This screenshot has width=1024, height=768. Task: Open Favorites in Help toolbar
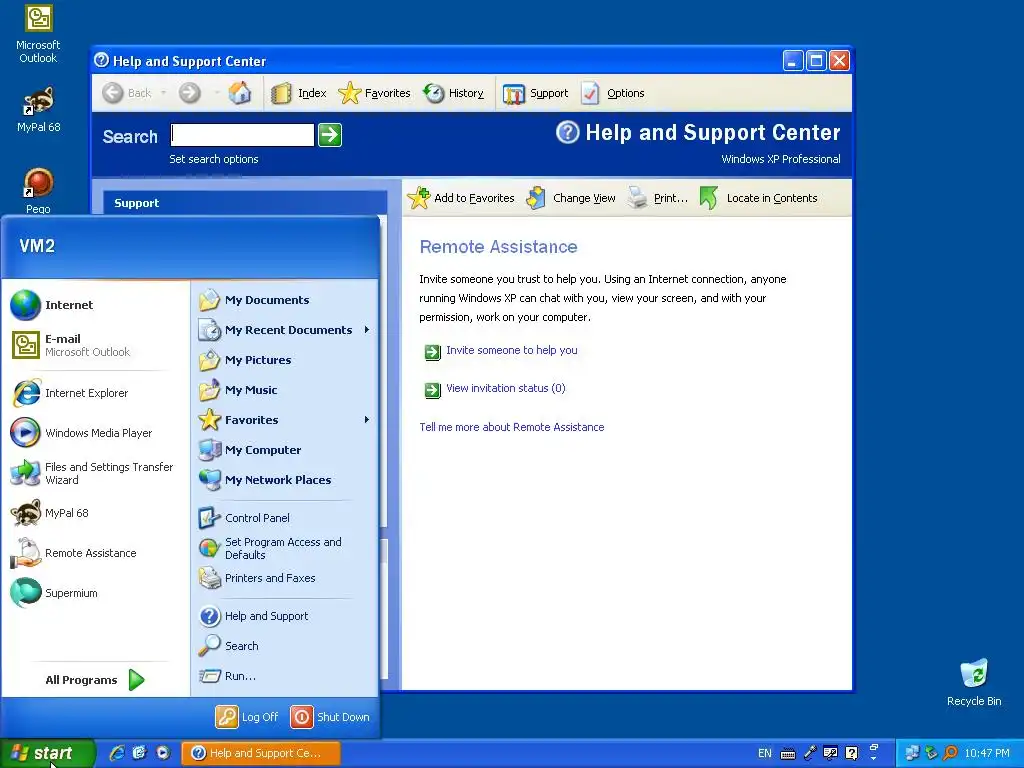(x=375, y=93)
